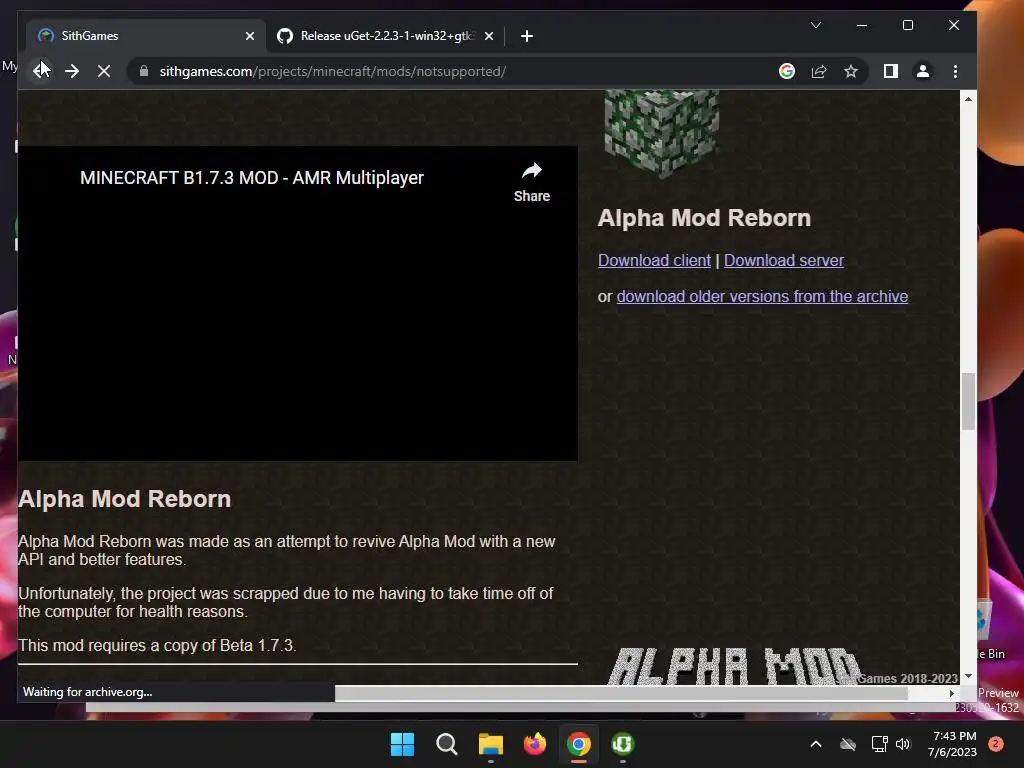Open the Chrome profile menu
The height and width of the screenshot is (768, 1024).
(x=923, y=71)
